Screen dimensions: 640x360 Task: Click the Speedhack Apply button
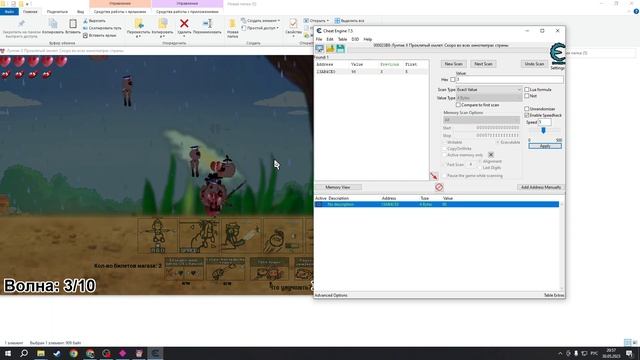click(x=545, y=146)
